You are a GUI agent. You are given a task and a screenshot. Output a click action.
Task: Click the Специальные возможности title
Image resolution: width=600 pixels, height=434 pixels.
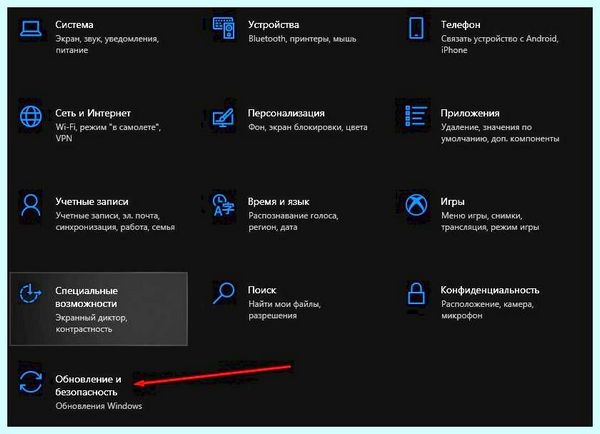coord(86,297)
